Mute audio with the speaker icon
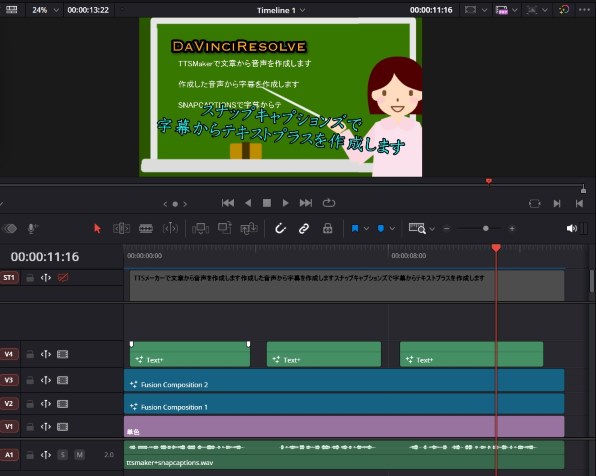 pyautogui.click(x=571, y=228)
